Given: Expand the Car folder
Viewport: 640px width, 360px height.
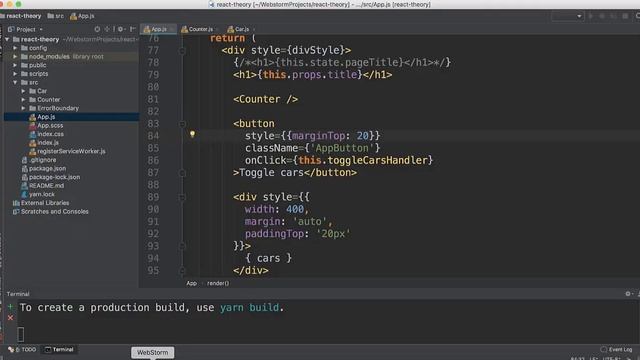Looking at the screenshot, I should click(x=23, y=91).
